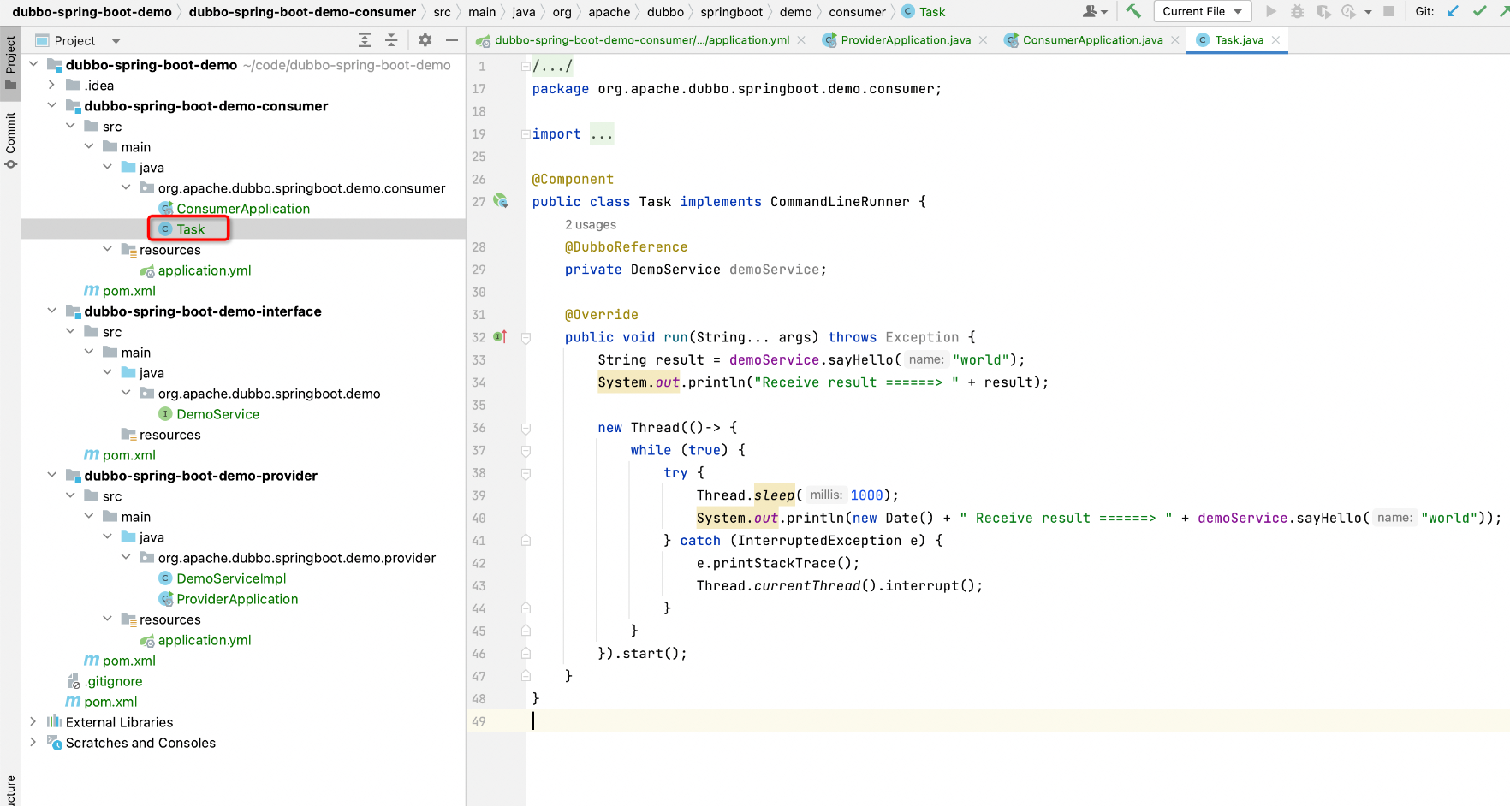
Task: Unfold the collapsed import statements
Action: click(601, 134)
